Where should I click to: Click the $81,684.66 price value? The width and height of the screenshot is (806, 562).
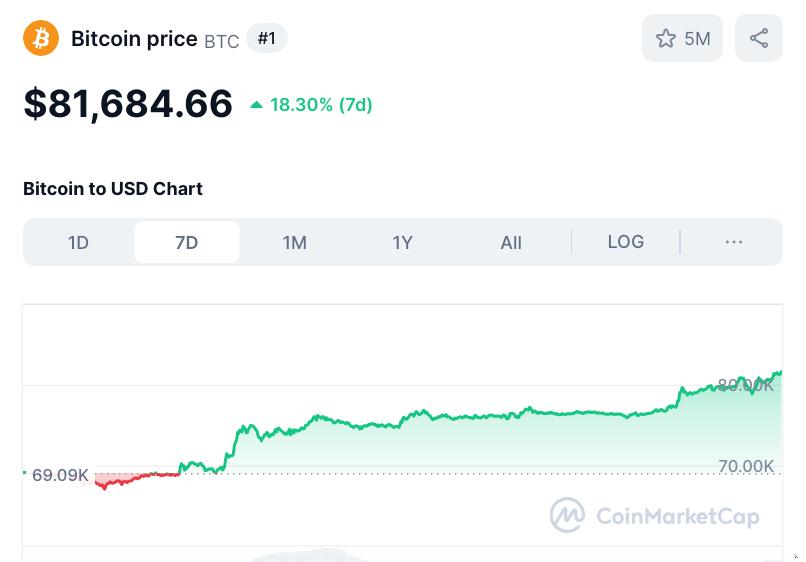[x=128, y=104]
